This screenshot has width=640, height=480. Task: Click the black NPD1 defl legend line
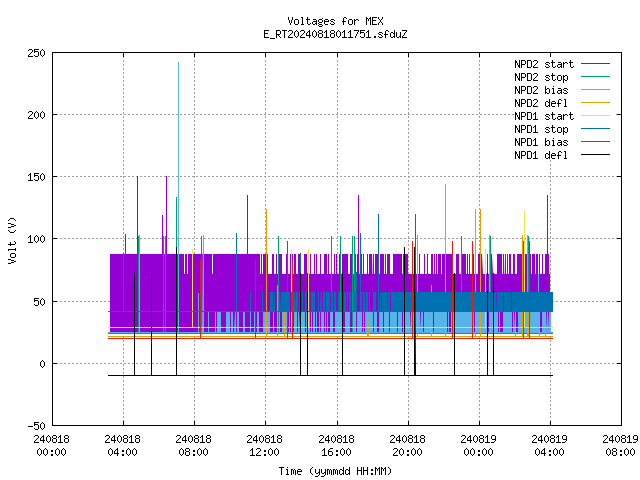595,155
